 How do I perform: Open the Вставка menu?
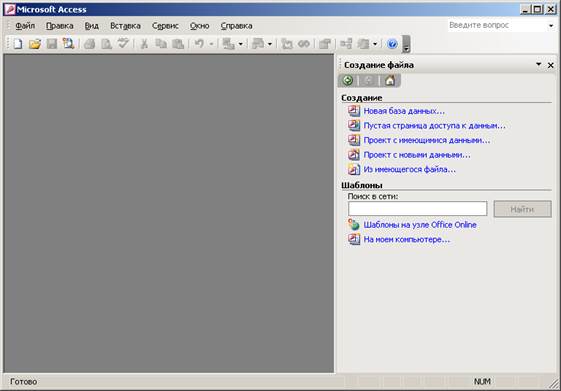point(125,26)
